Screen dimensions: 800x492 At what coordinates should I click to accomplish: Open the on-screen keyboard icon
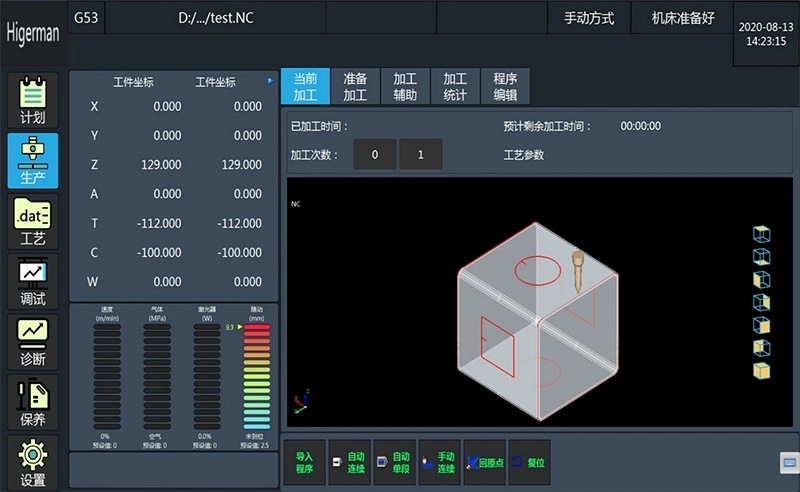point(788,462)
